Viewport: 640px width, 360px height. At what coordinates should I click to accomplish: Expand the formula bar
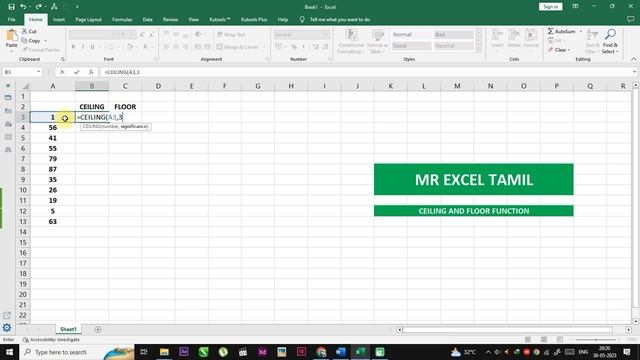(634, 72)
